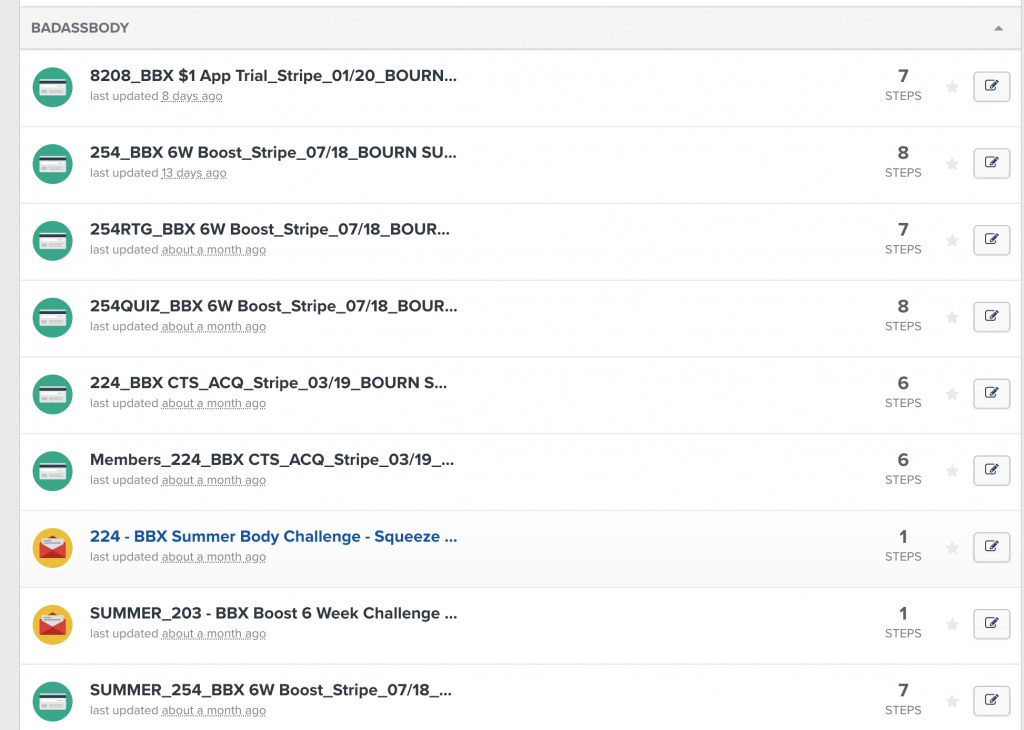Click '6 STEPS' count for Members_224_BBX funnel
This screenshot has height=730, width=1024.
click(903, 469)
